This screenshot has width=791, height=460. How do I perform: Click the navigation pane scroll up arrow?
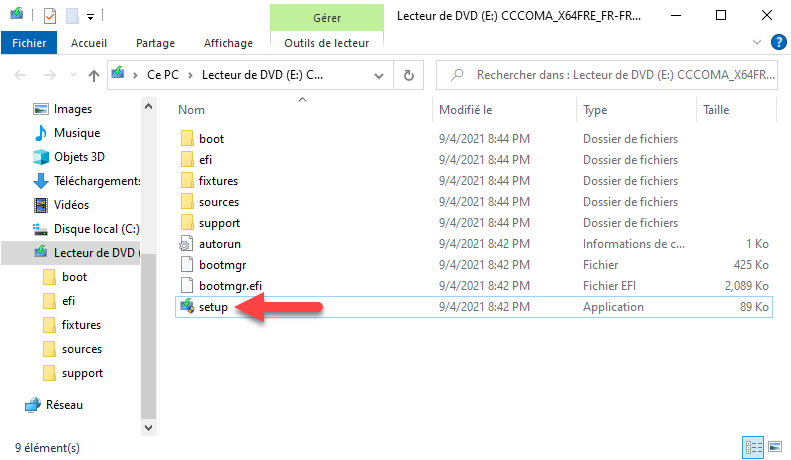point(148,106)
